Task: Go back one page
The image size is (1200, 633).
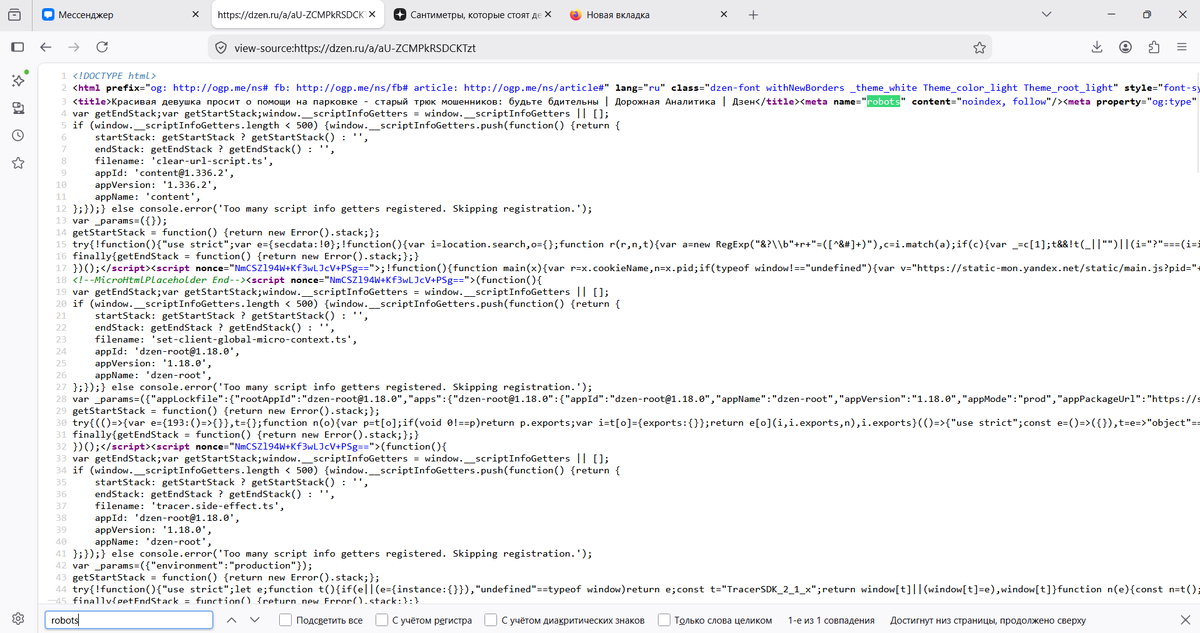Action: pos(46,47)
